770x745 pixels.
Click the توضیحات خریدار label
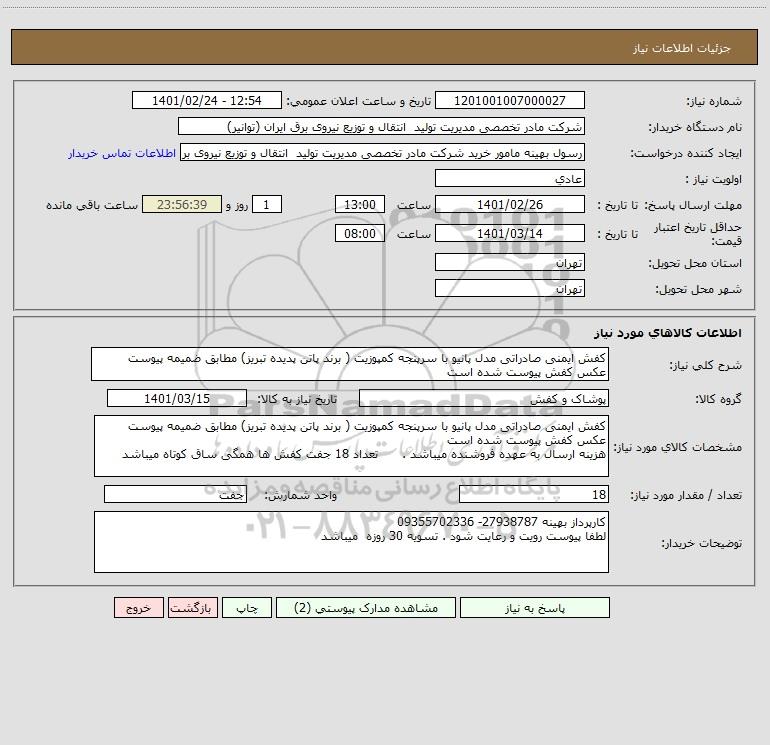(701, 543)
